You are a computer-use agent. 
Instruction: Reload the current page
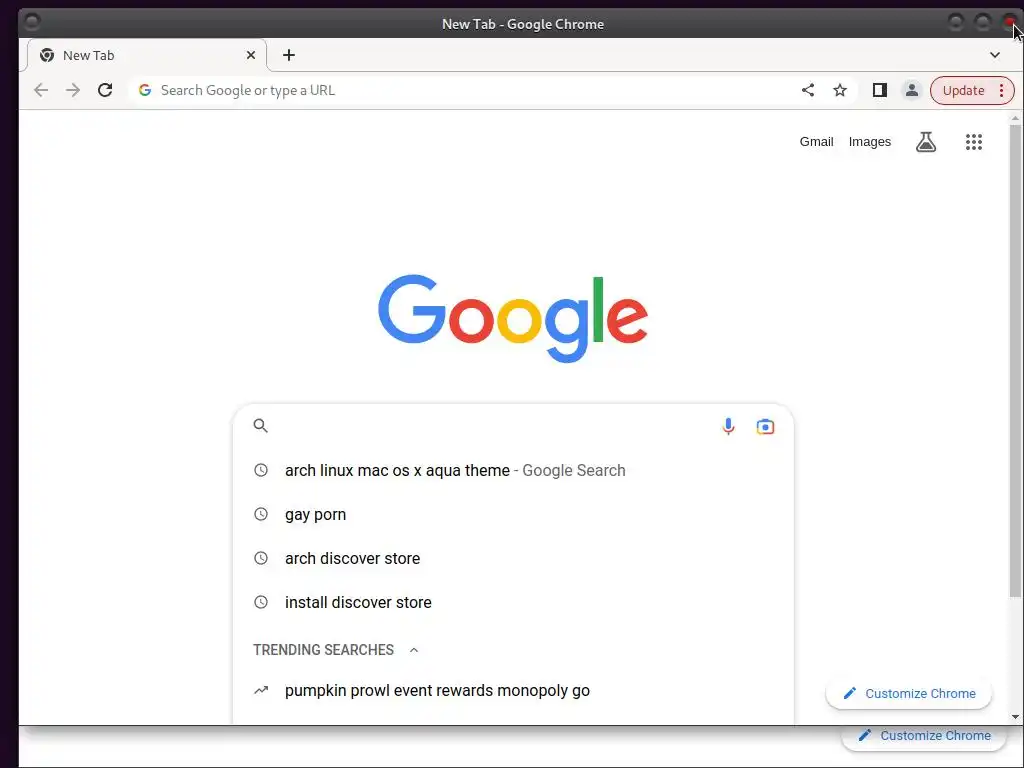(x=105, y=90)
